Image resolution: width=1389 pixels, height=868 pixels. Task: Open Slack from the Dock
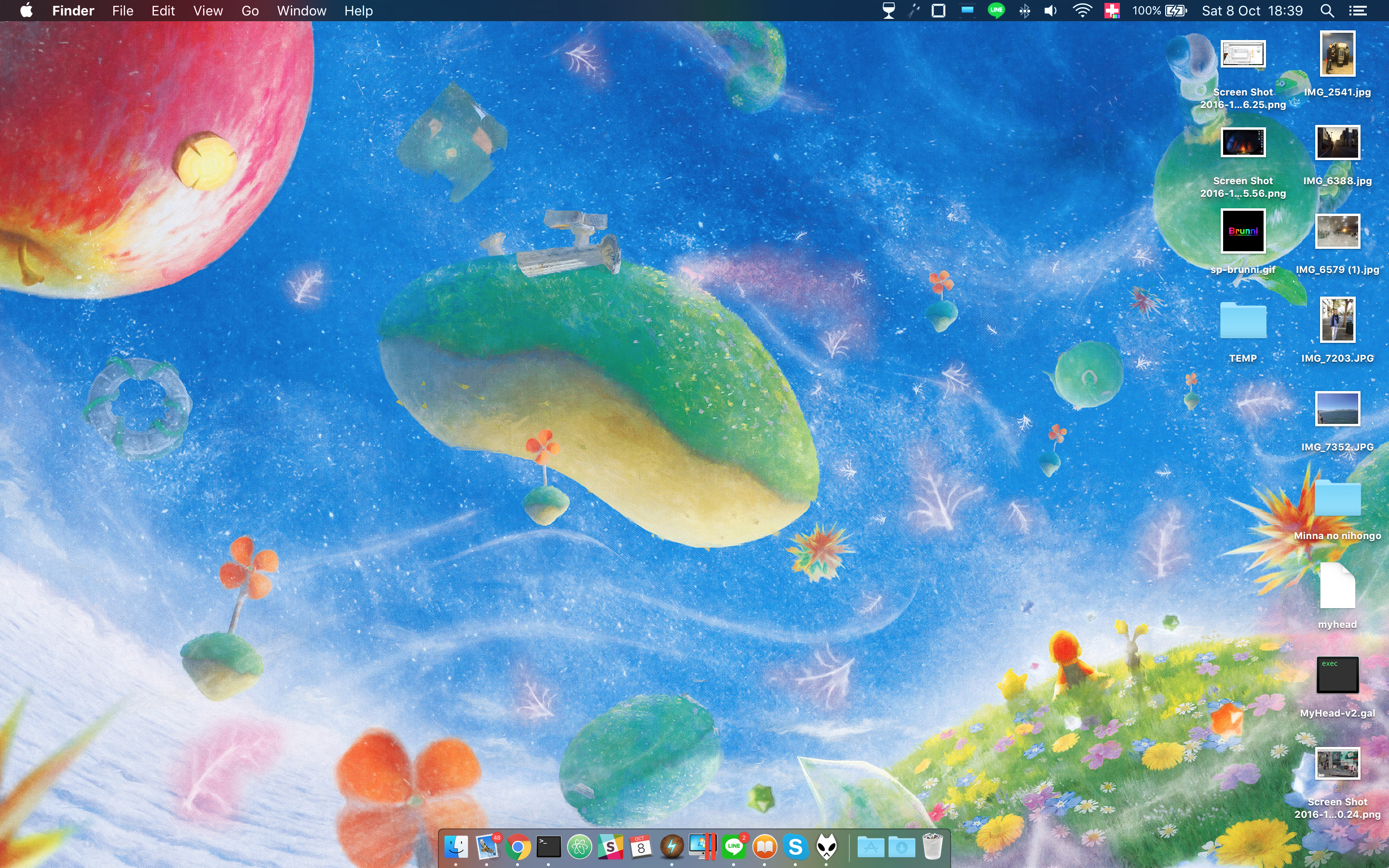610,847
